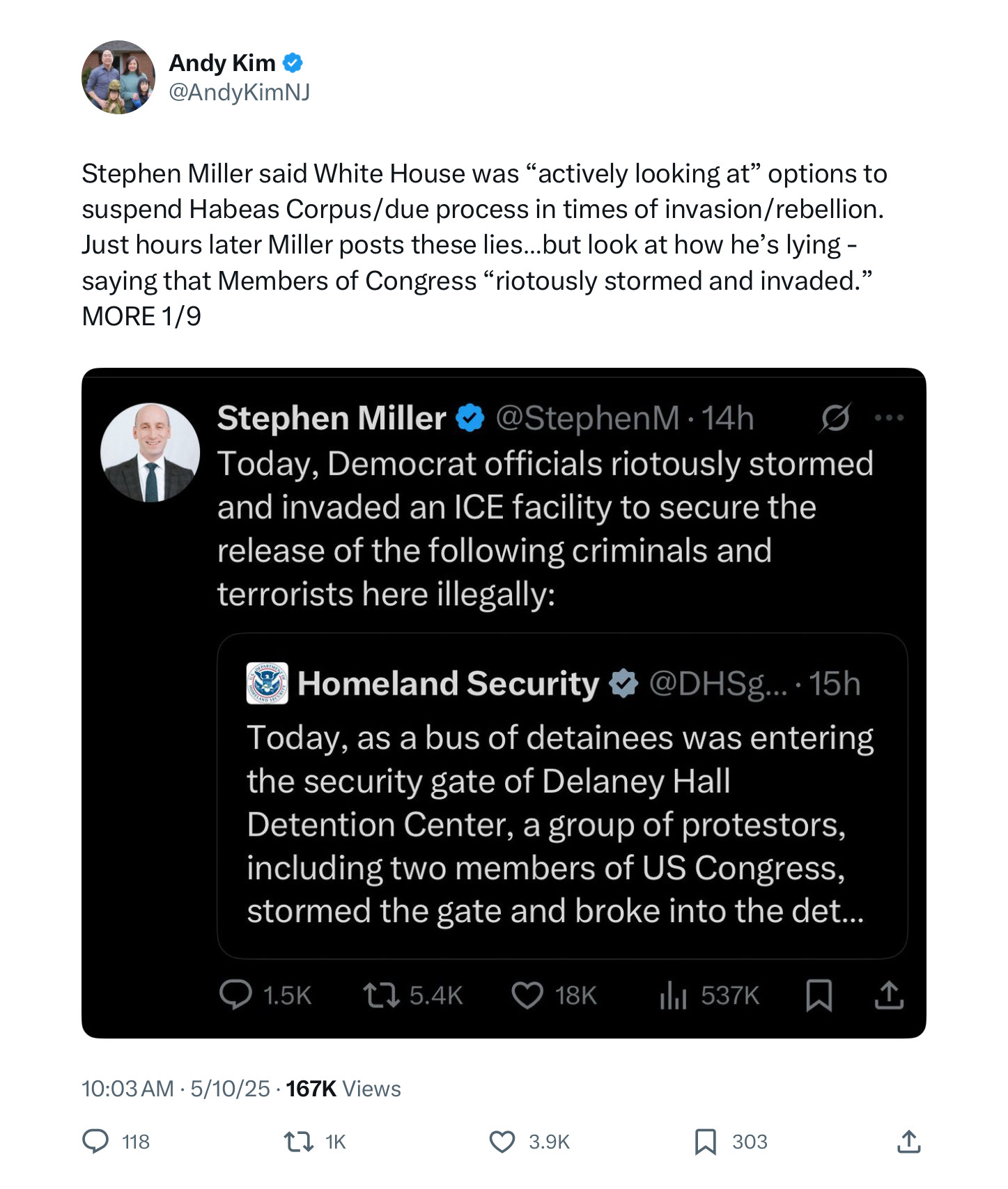Click reply icon in Stephen Miller's embedded post
The image size is (1008, 1189).
(x=235, y=995)
